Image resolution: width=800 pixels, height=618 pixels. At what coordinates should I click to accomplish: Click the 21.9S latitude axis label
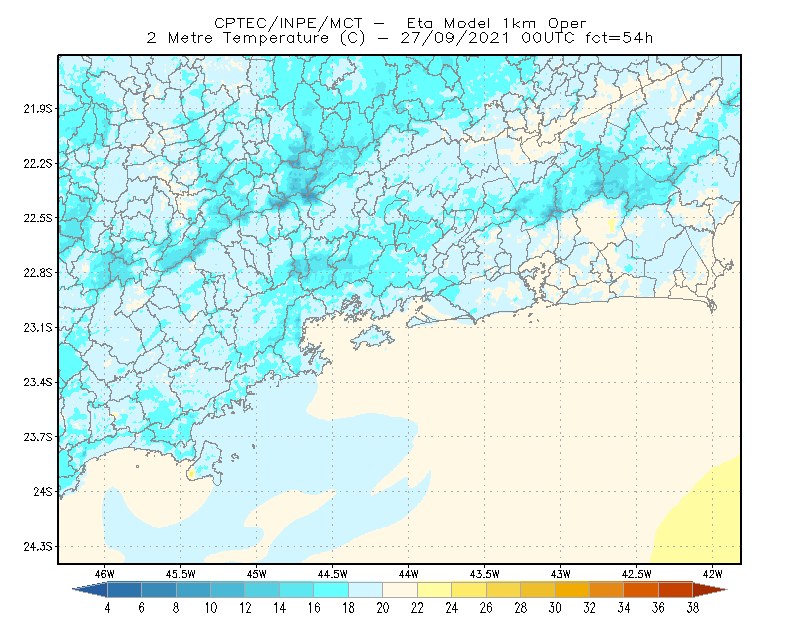[x=38, y=109]
